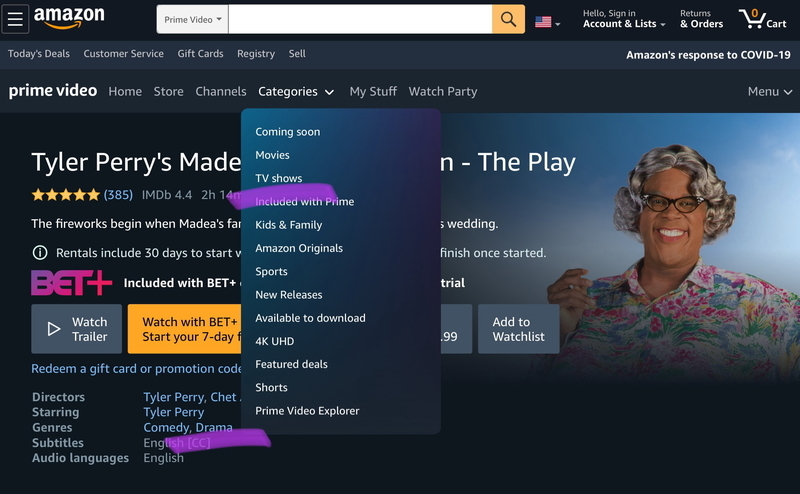The image size is (800, 494).
Task: Click the prime video logo
Action: [x=53, y=91]
